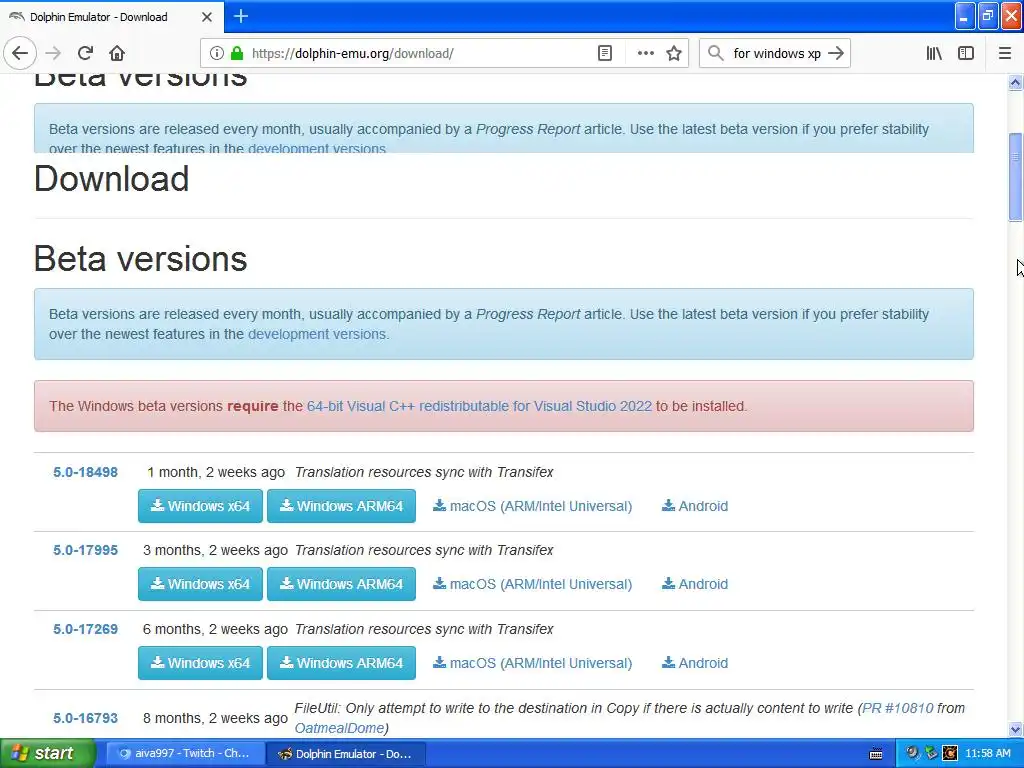Click the green secure-connection padlock
Screen dimensions: 1024x768
tap(236, 54)
